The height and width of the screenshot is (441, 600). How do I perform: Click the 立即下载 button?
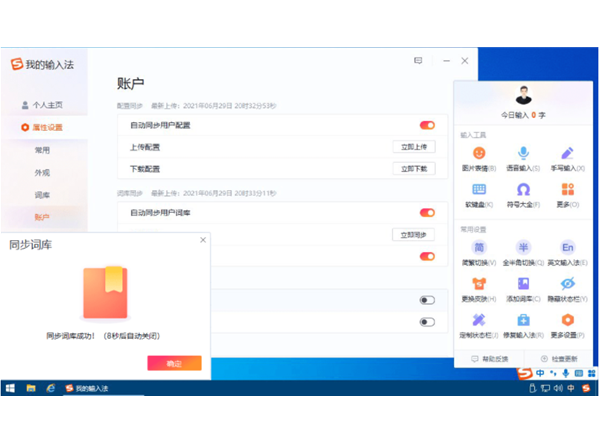coord(414,168)
